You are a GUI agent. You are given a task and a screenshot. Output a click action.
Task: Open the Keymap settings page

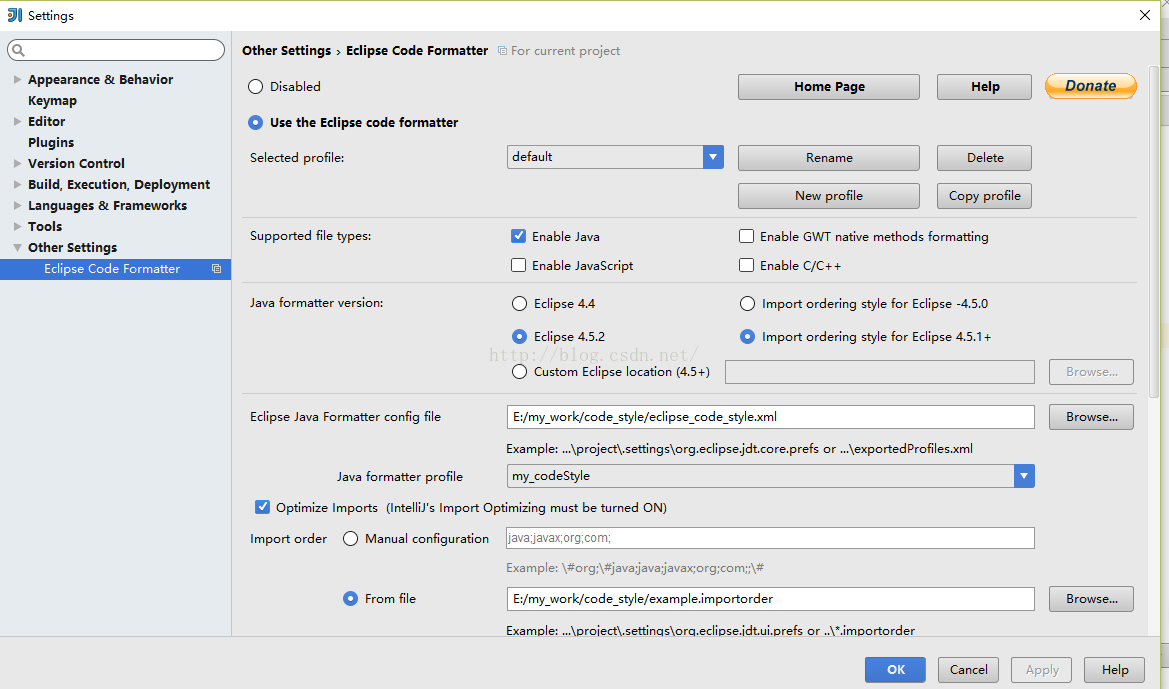52,100
